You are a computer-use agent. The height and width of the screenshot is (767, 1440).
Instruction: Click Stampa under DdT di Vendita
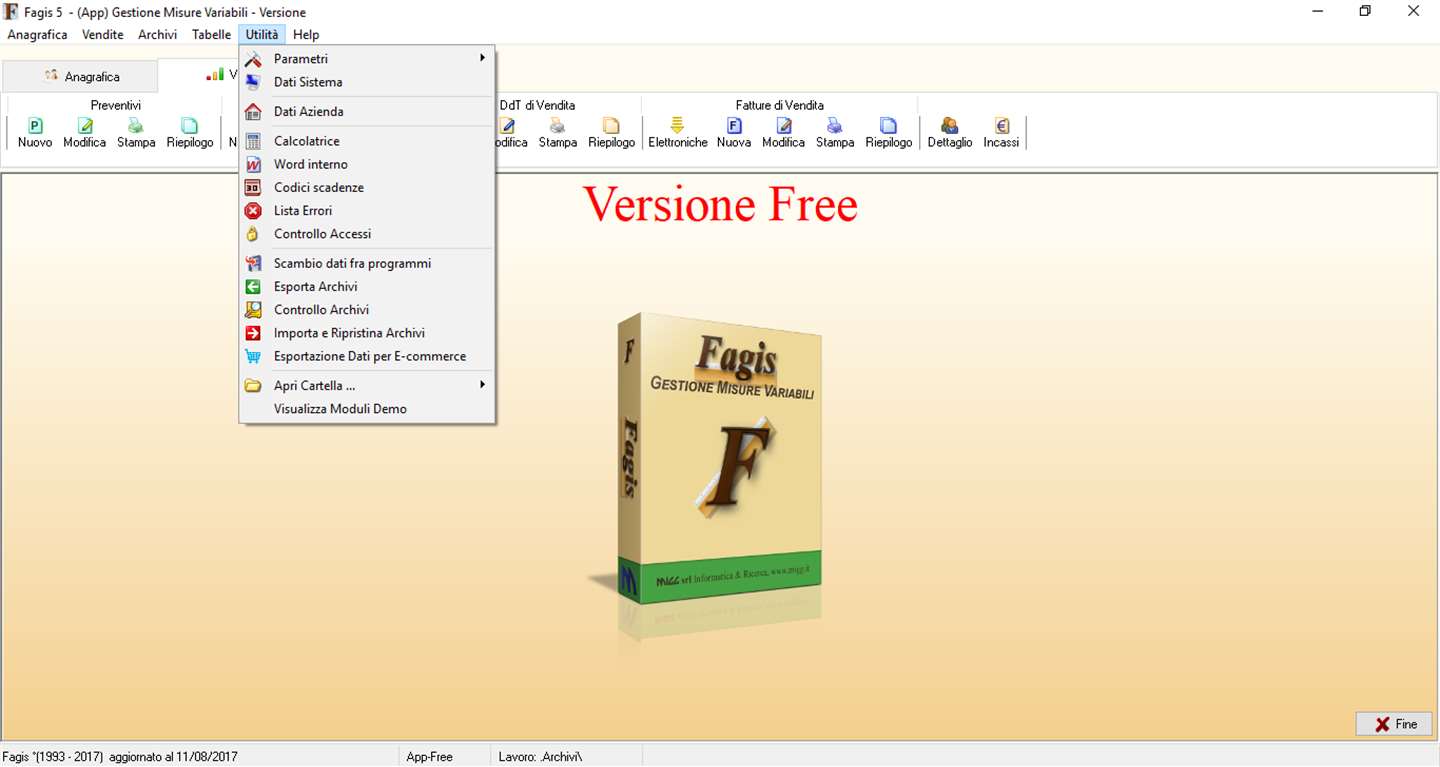point(558,133)
